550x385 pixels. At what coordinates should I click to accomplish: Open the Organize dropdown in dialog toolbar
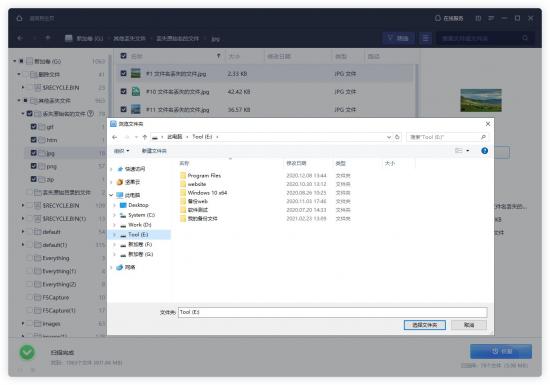point(121,151)
